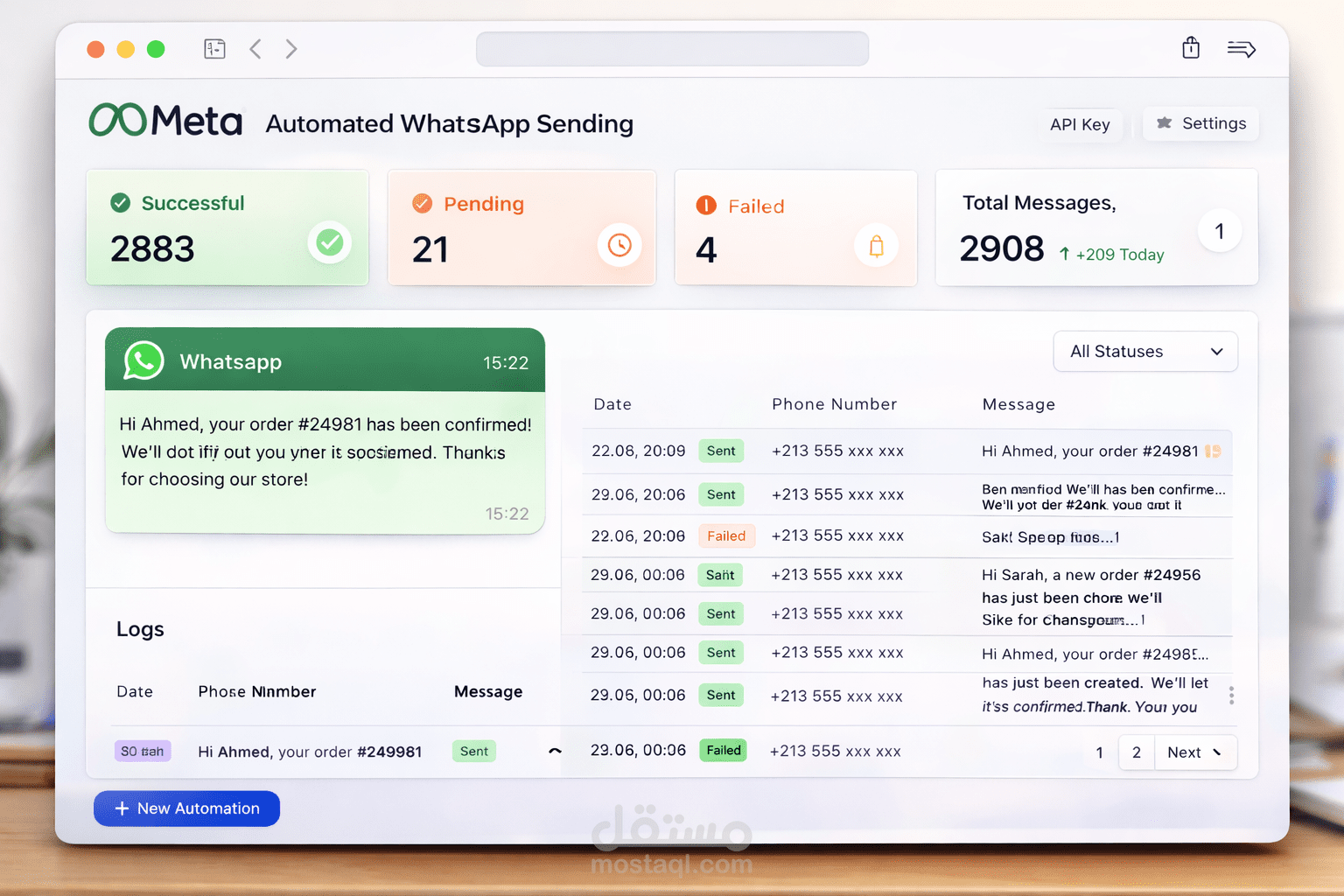Select page 1 in pagination
1344x896 pixels.
(x=1100, y=752)
